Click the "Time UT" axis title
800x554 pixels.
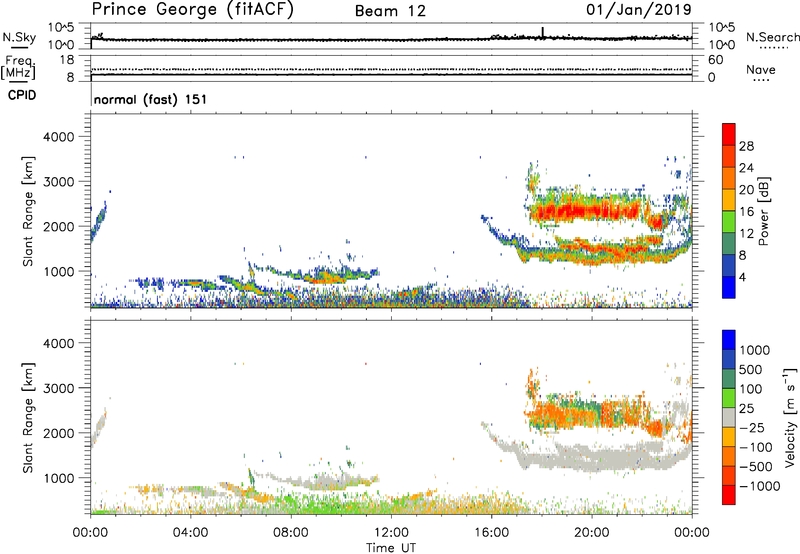pos(391,548)
